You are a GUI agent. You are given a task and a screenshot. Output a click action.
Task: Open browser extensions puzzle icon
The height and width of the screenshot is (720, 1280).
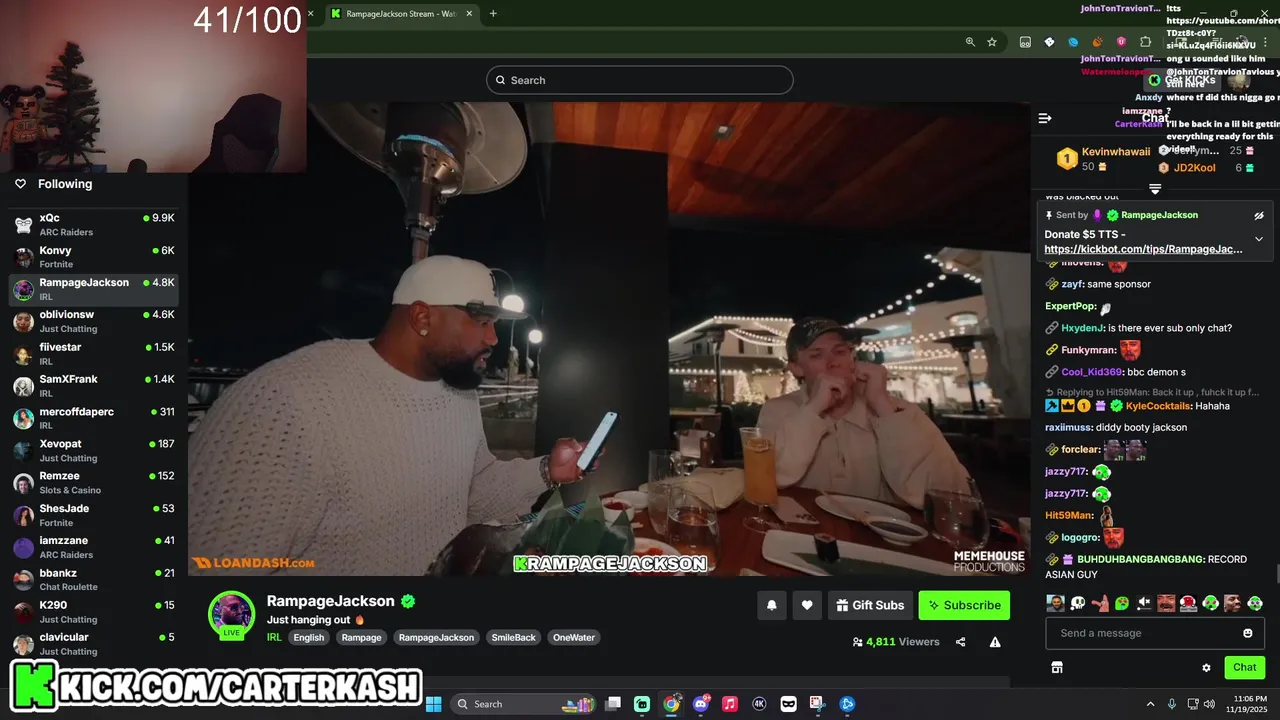1146,42
